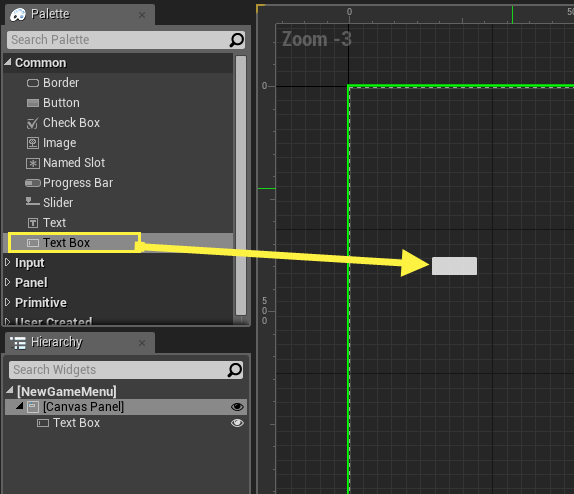The height and width of the screenshot is (494, 574).
Task: Toggle Canvas Panel visibility eye
Action: 237,406
